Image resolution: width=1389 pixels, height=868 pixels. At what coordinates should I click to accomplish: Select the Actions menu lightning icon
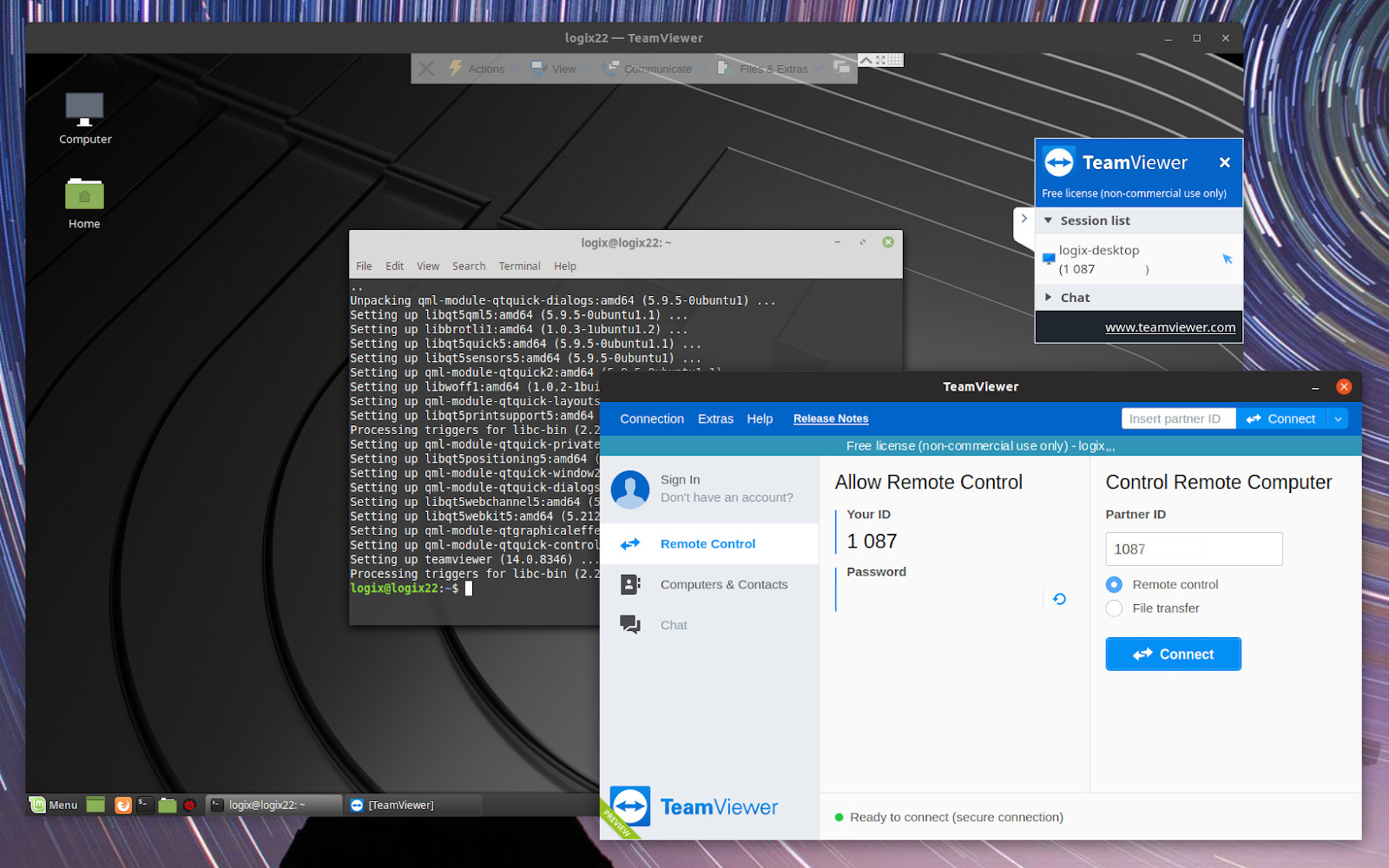click(455, 69)
